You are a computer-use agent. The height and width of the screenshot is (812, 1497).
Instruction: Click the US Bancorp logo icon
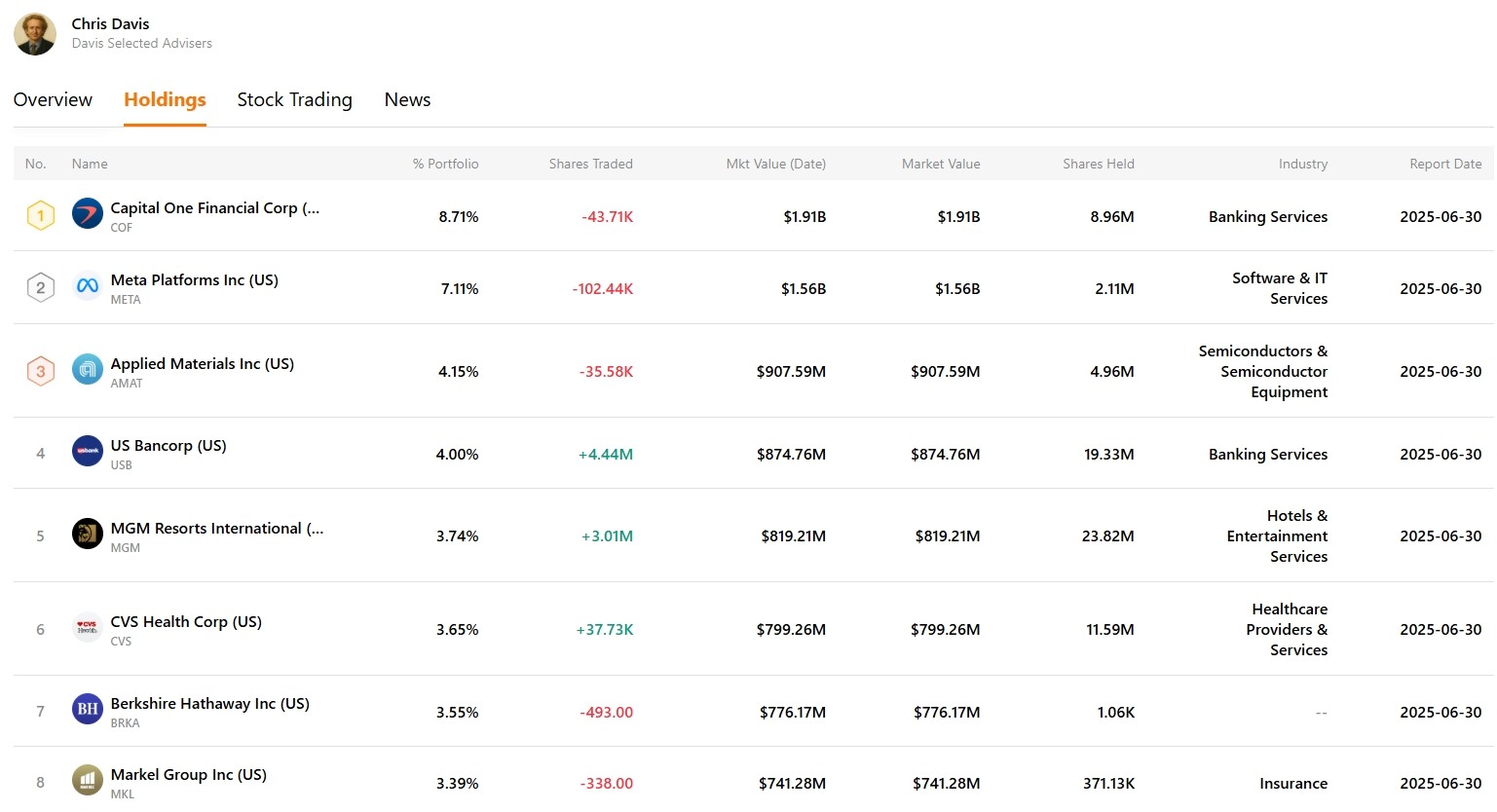(x=88, y=451)
